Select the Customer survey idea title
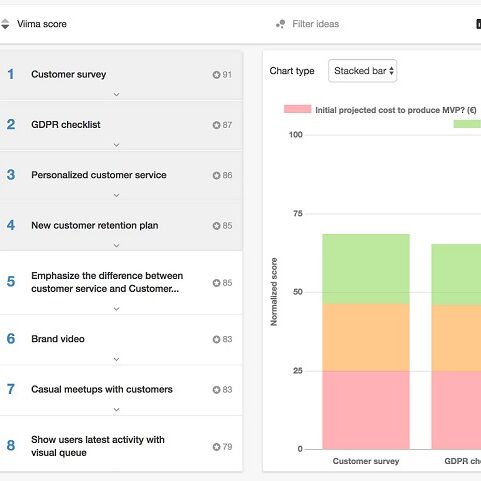The image size is (481, 481). (69, 74)
